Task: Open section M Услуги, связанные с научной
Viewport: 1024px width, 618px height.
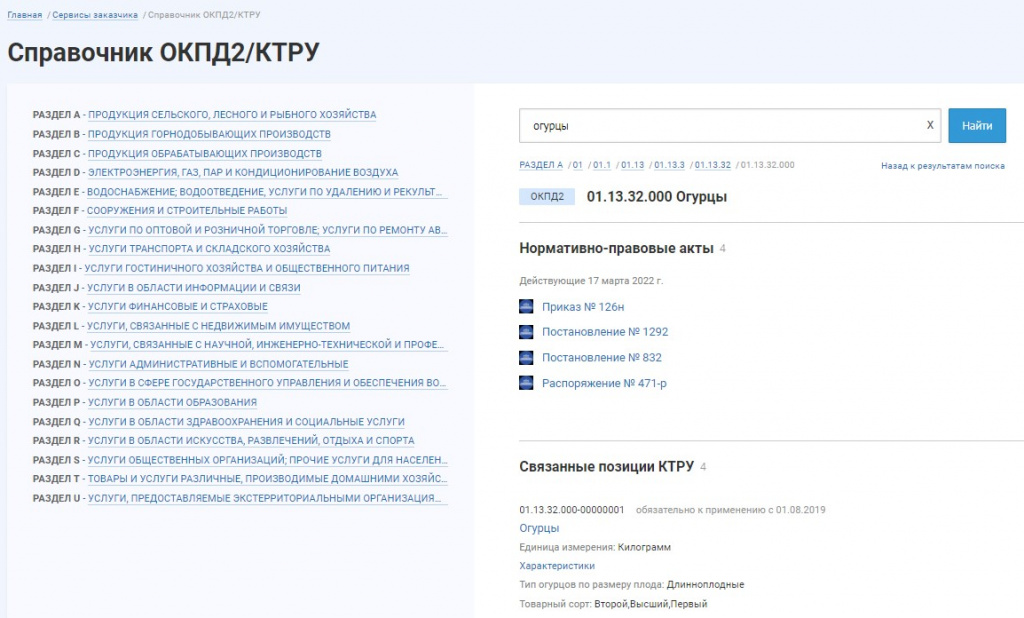Action: pyautogui.click(x=267, y=344)
